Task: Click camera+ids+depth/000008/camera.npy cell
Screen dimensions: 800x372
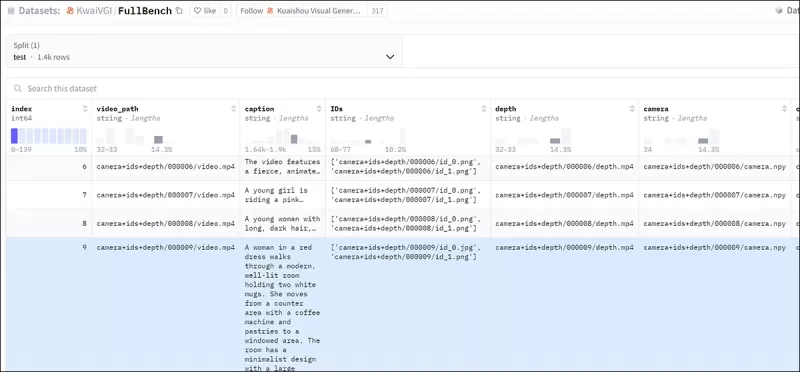Action: (x=714, y=224)
